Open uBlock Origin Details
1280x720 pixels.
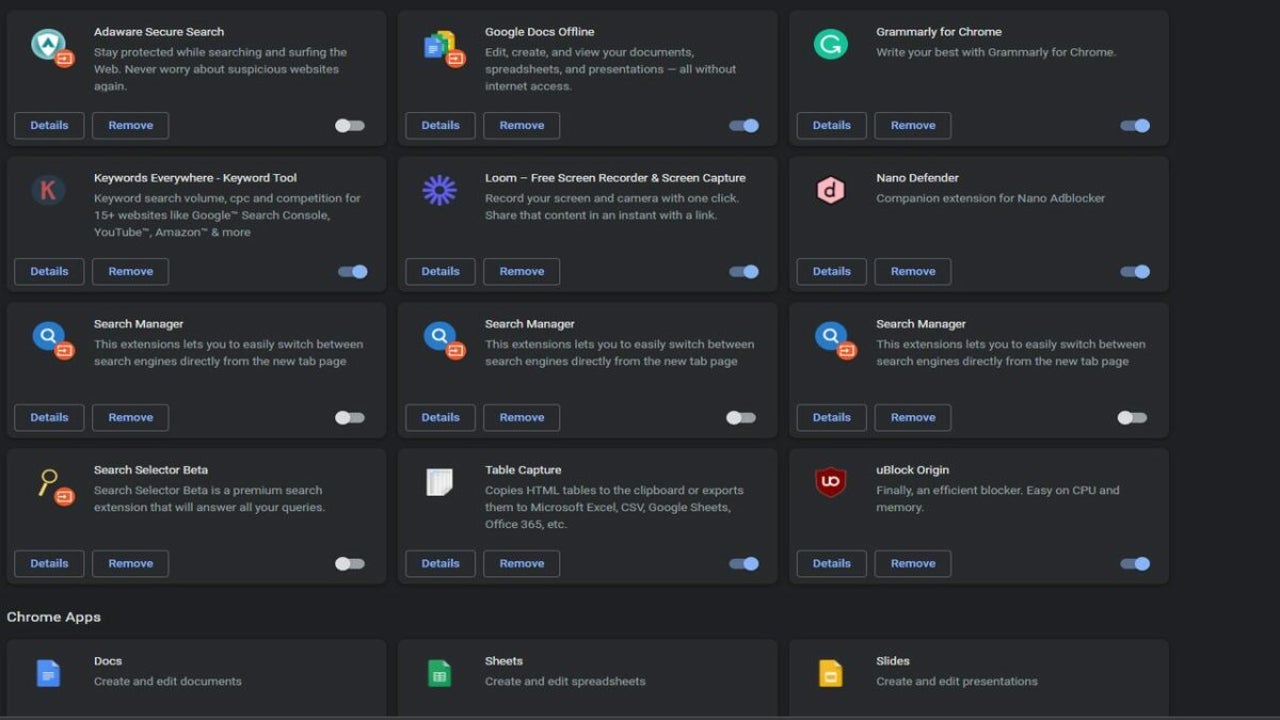pyautogui.click(x=831, y=564)
